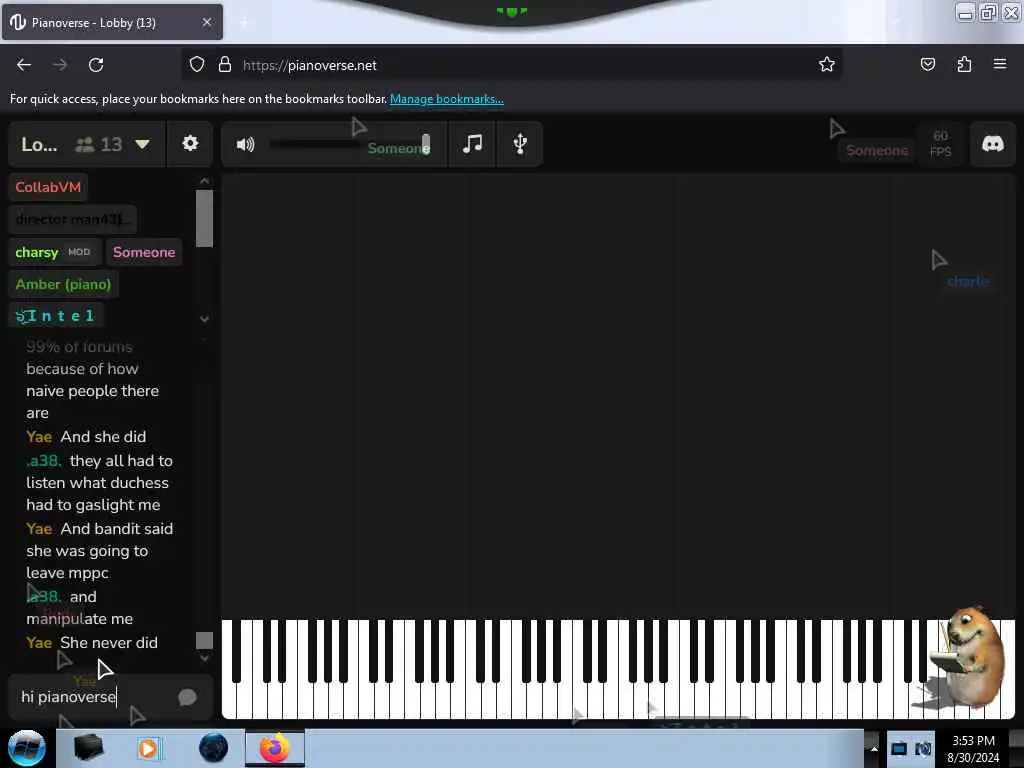Open the music note sound menu
Screen dimensions: 1024x768
[x=472, y=144]
